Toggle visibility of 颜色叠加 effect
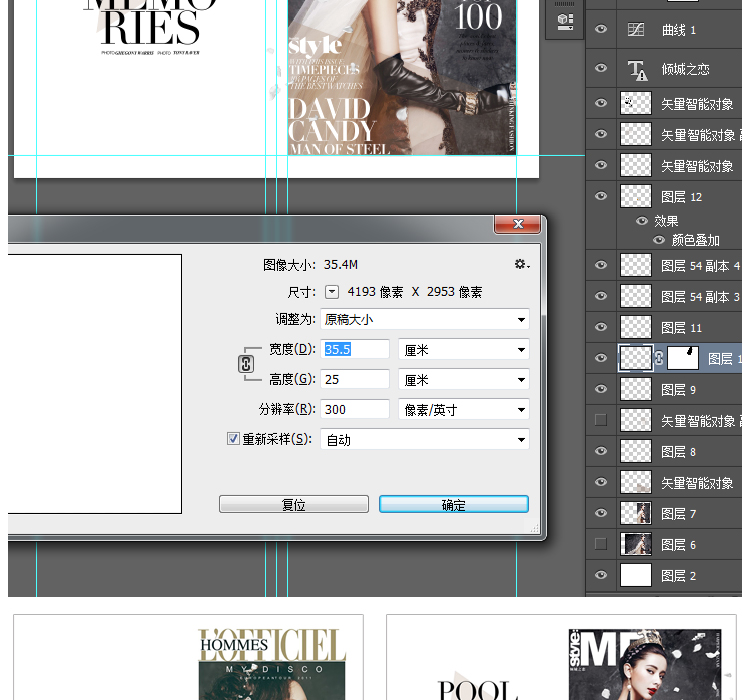Image resolution: width=750 pixels, height=700 pixels. 659,240
